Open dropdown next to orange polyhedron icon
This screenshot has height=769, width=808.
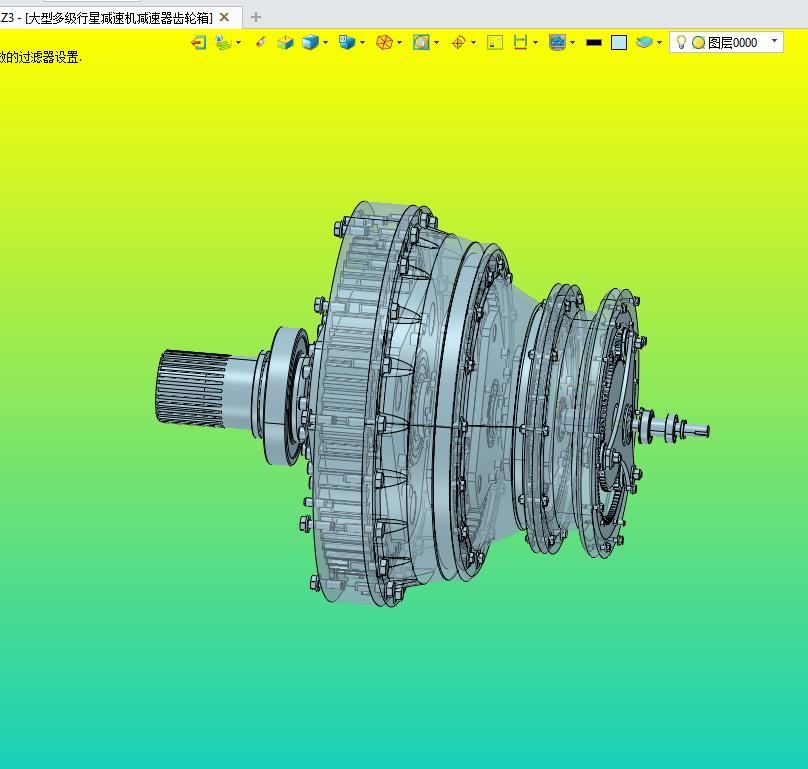400,43
